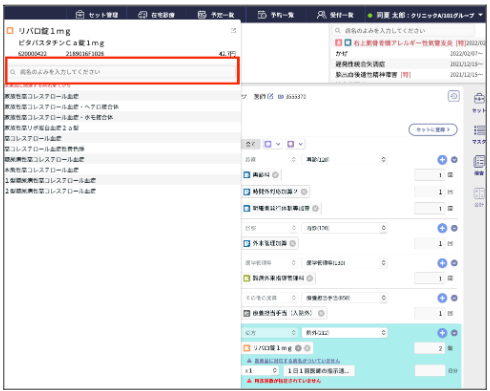
Task: Open the 院外(212) combo box
Action: point(344,333)
